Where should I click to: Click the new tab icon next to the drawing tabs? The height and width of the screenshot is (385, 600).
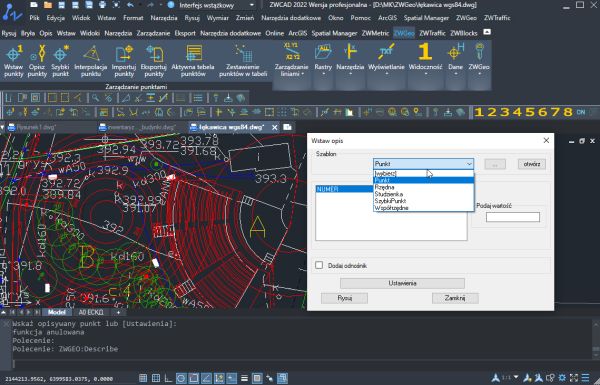(x=287, y=127)
